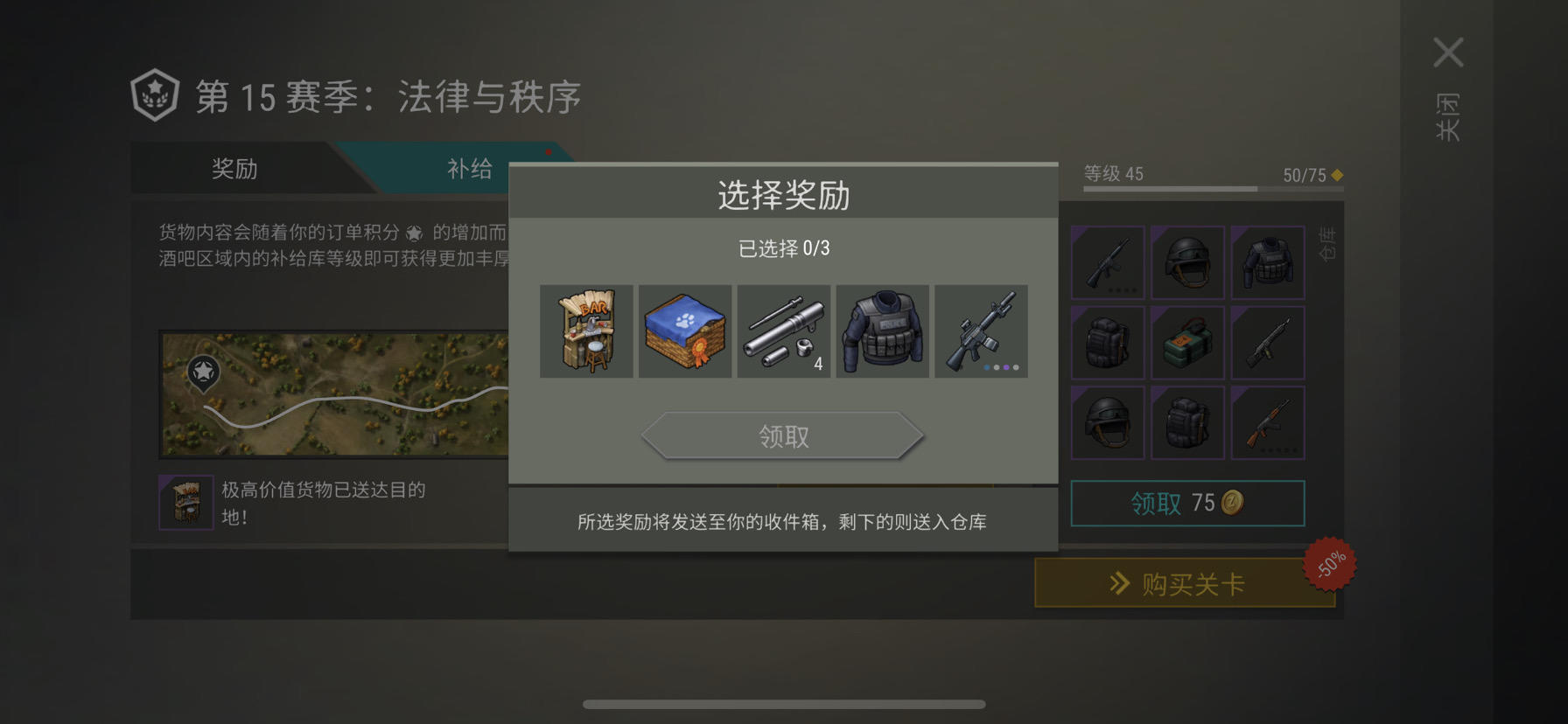Click the top-left rifle warehouse slot
This screenshot has height=724, width=1568.
point(1108,262)
